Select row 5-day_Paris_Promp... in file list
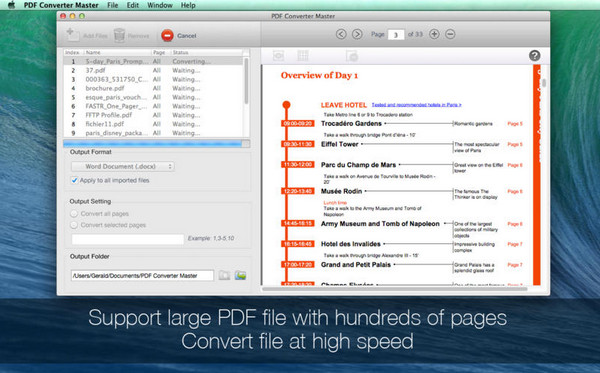600x373 pixels. click(x=153, y=61)
